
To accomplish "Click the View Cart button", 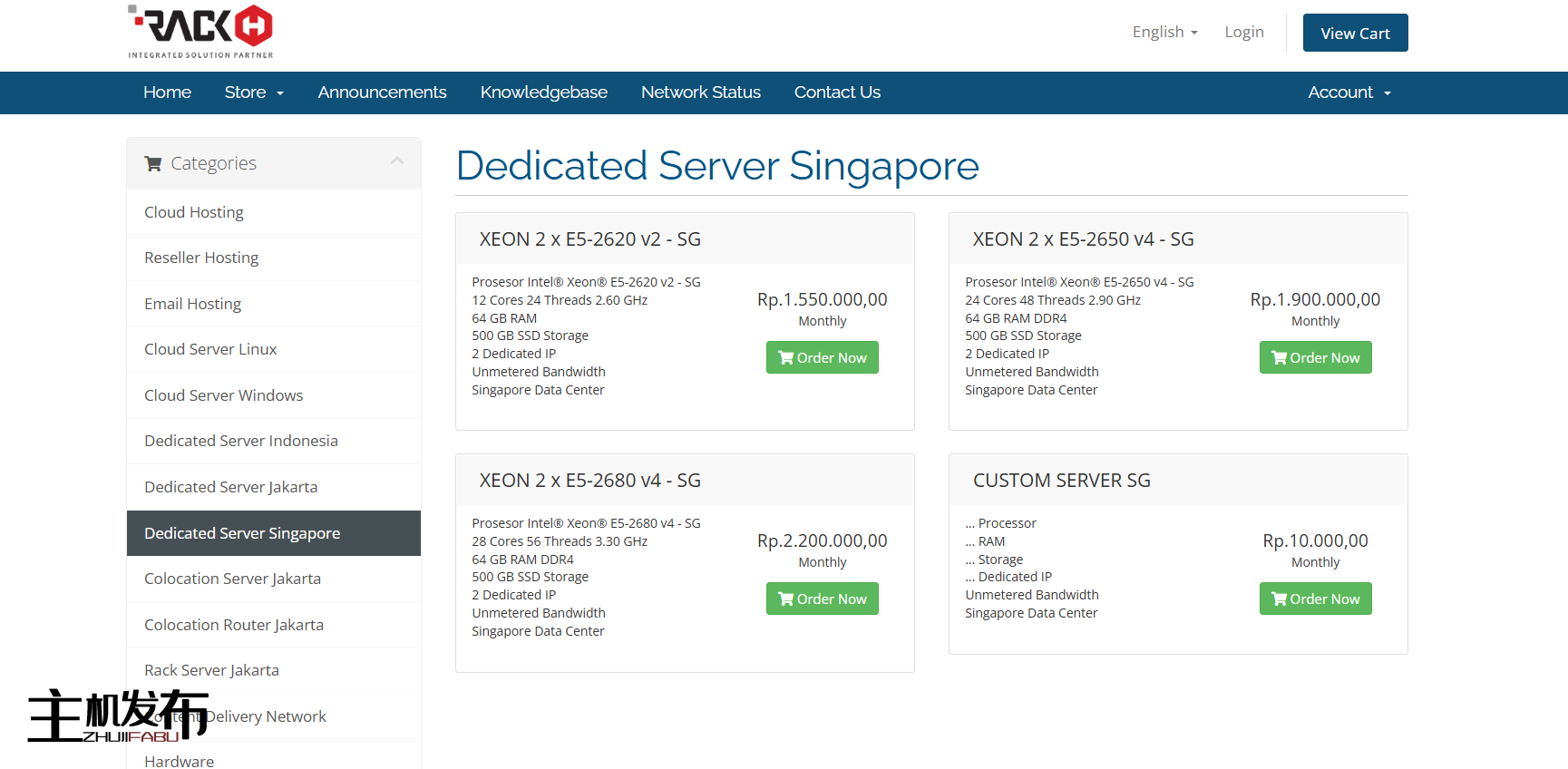I will click(x=1355, y=34).
